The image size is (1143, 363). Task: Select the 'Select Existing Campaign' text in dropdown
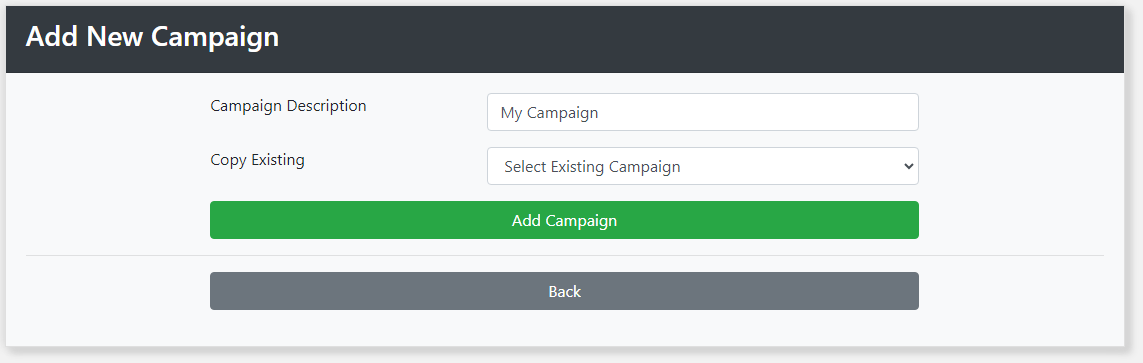[x=592, y=167]
